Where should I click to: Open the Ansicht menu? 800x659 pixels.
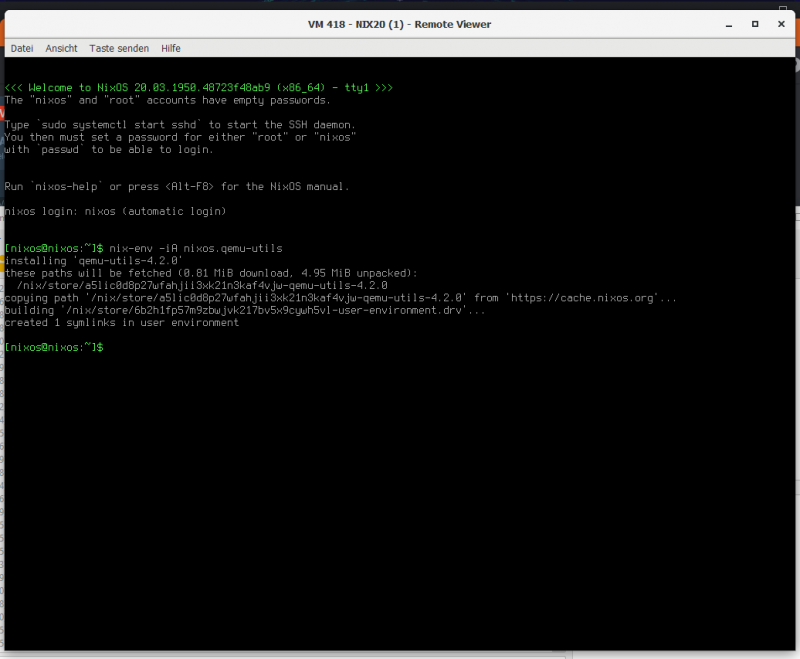point(61,48)
